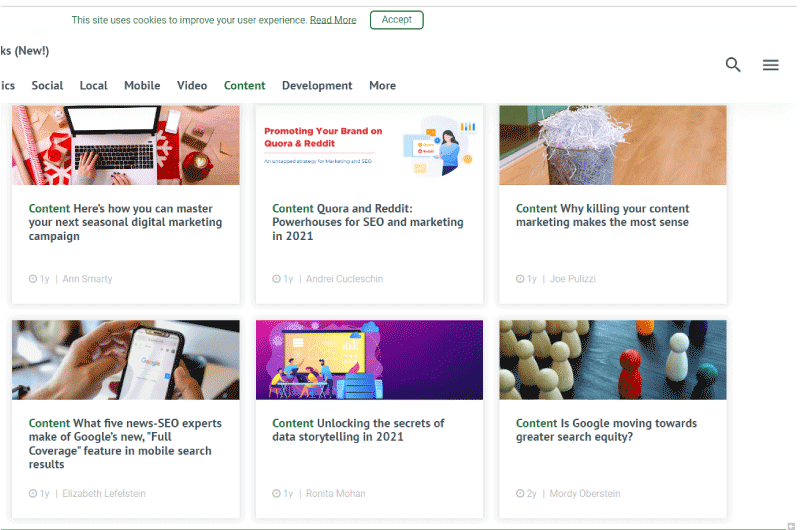
Task: Open the shredded paper bin thumbnail
Action: click(x=613, y=145)
